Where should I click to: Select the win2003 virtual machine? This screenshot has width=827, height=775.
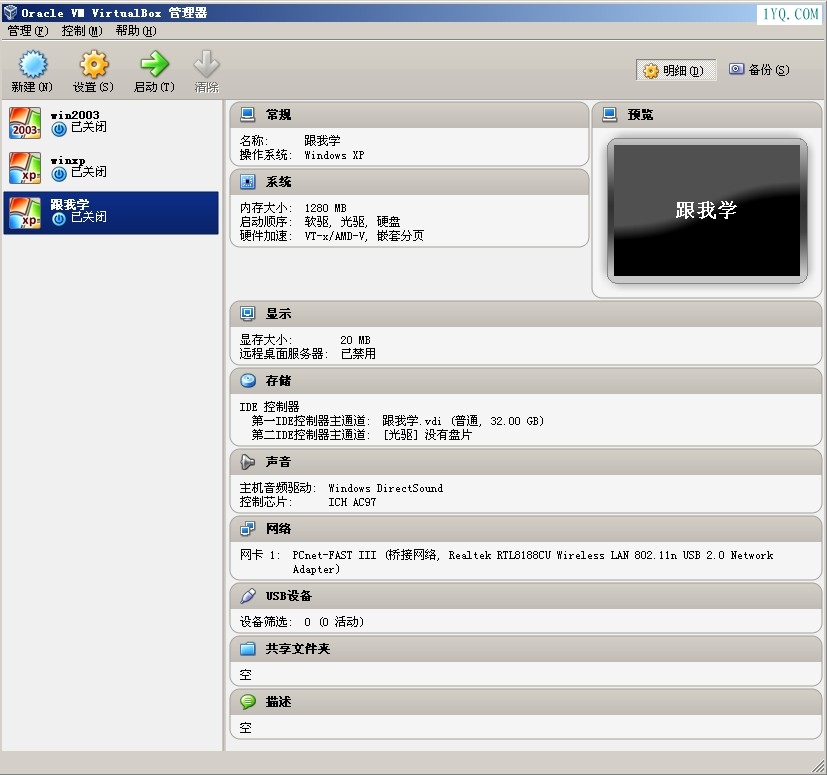click(111, 123)
